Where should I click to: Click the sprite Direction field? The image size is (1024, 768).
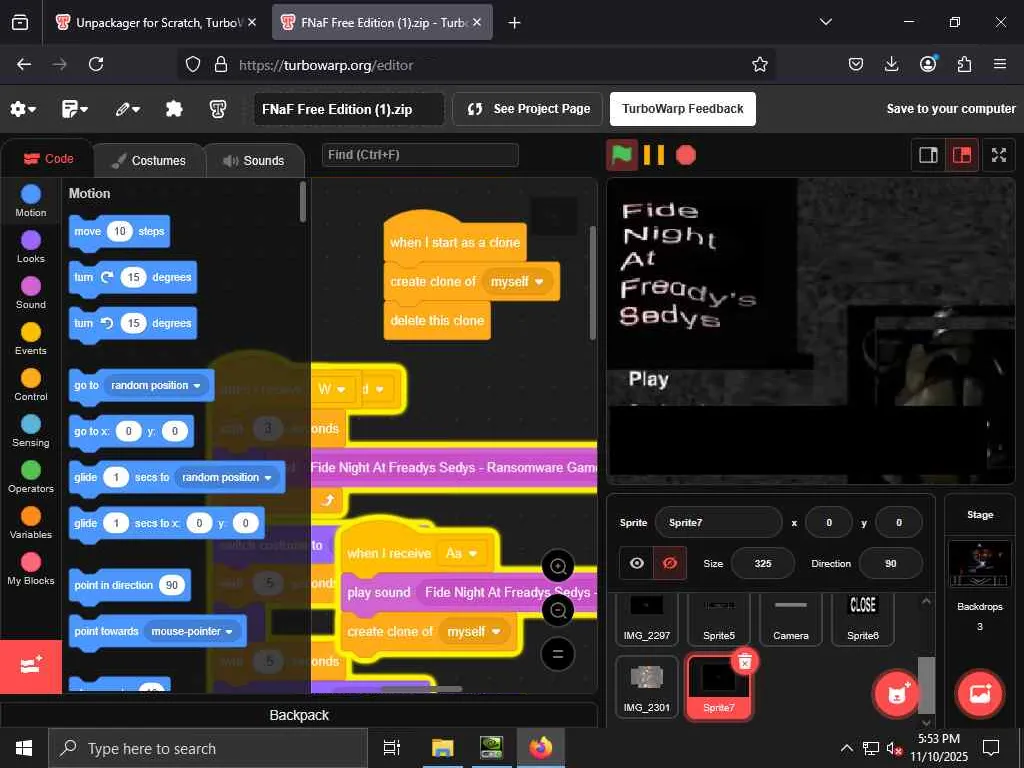coord(891,564)
